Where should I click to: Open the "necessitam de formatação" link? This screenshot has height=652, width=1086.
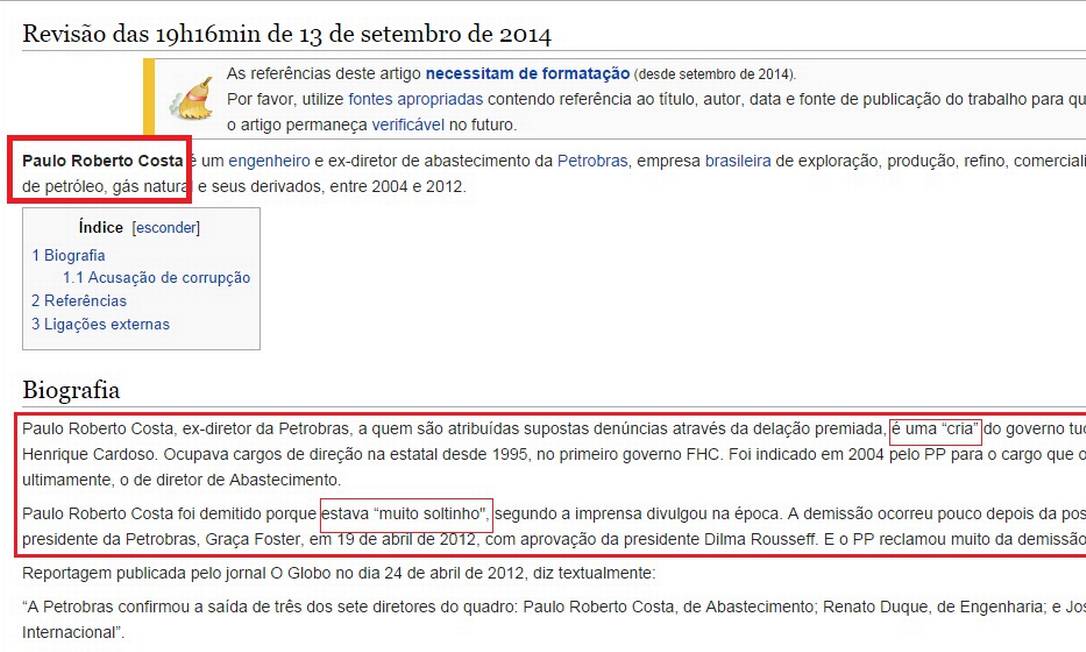pyautogui.click(x=527, y=73)
